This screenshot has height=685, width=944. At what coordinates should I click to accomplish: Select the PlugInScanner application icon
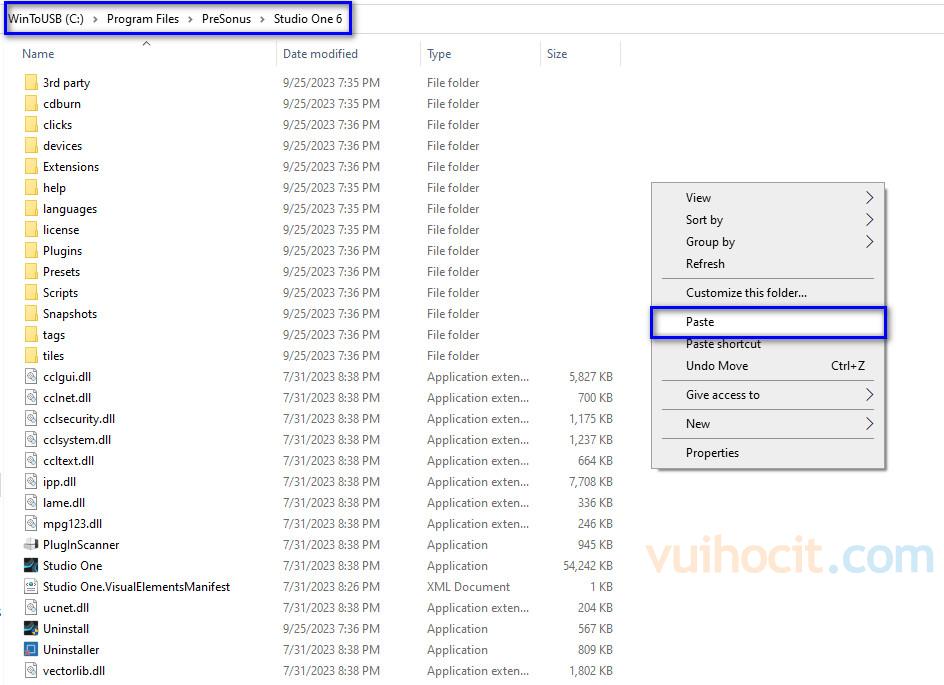[x=31, y=545]
